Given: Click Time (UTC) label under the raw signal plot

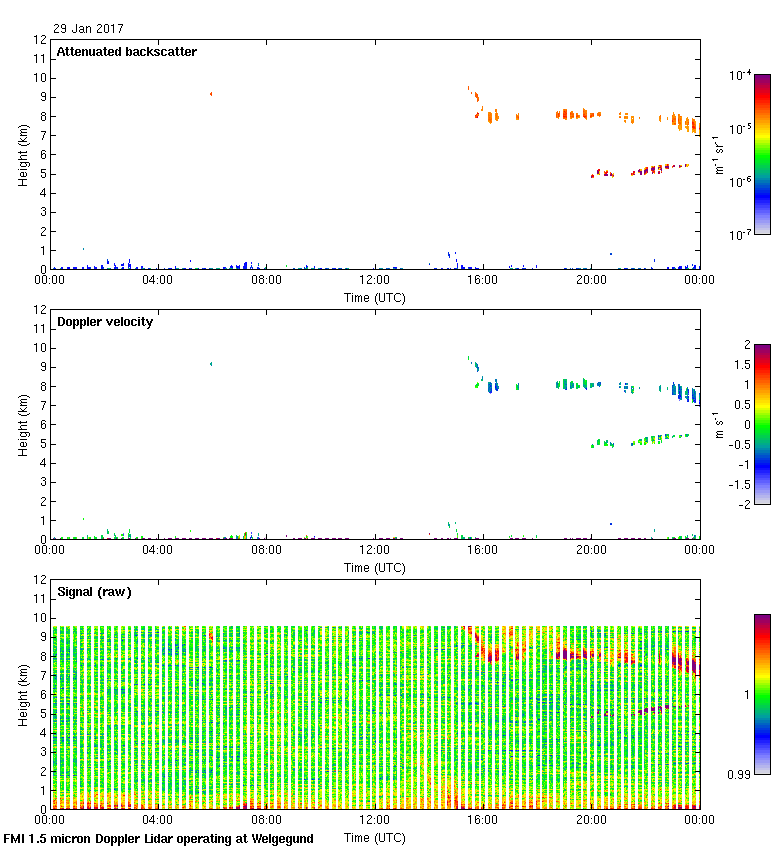Looking at the screenshot, I should click(375, 837).
